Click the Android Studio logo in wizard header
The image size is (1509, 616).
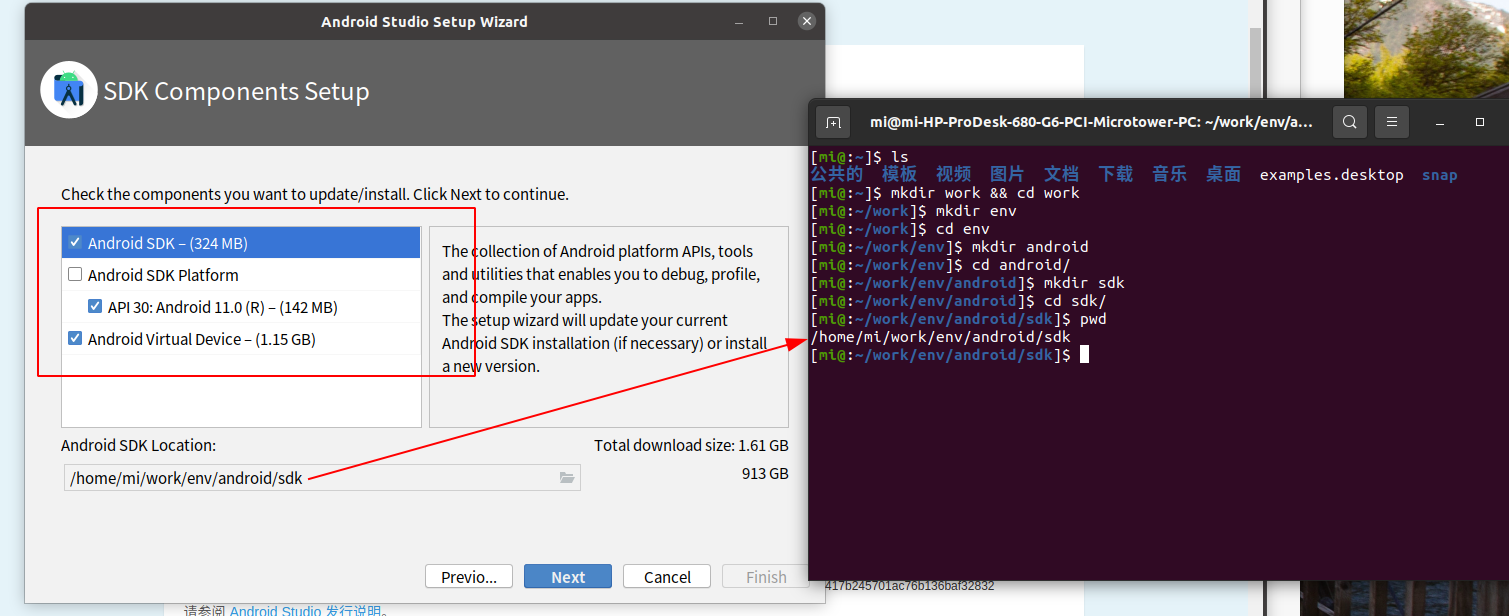(69, 90)
